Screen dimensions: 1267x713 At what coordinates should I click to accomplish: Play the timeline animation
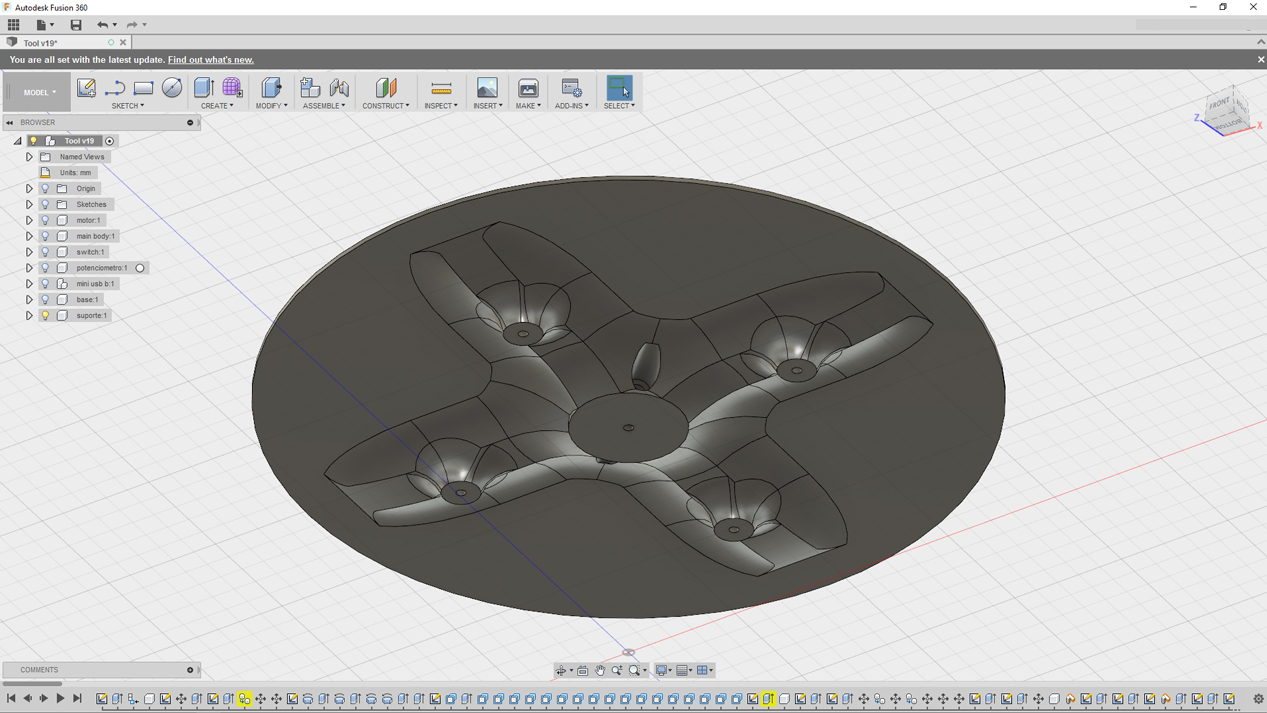pyautogui.click(x=60, y=699)
